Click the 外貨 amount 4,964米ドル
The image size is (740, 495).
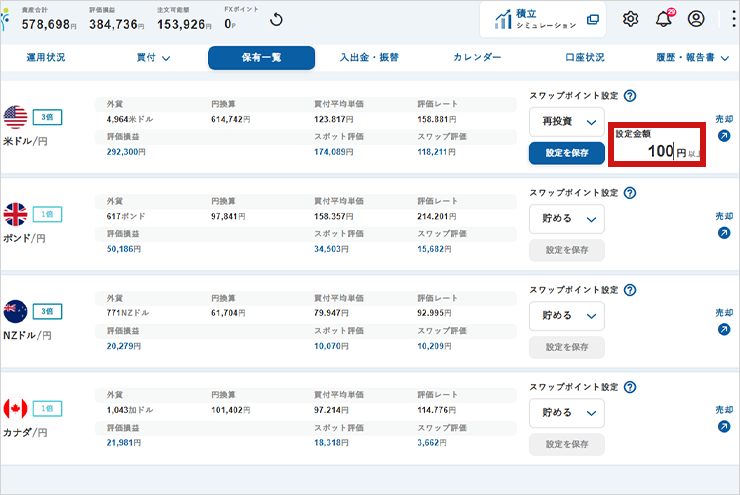coord(130,119)
